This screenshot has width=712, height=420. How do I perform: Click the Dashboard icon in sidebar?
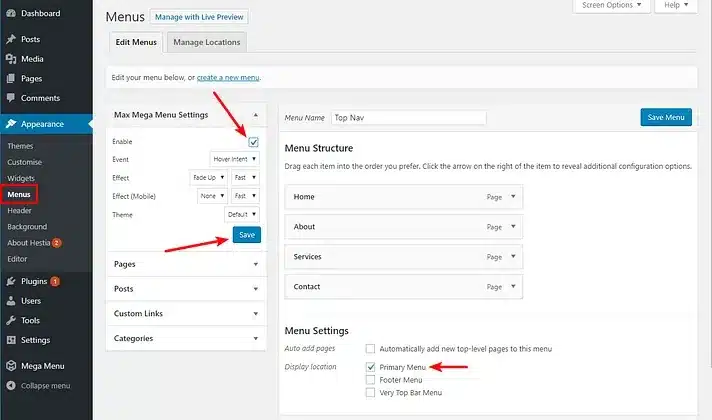click(x=10, y=14)
